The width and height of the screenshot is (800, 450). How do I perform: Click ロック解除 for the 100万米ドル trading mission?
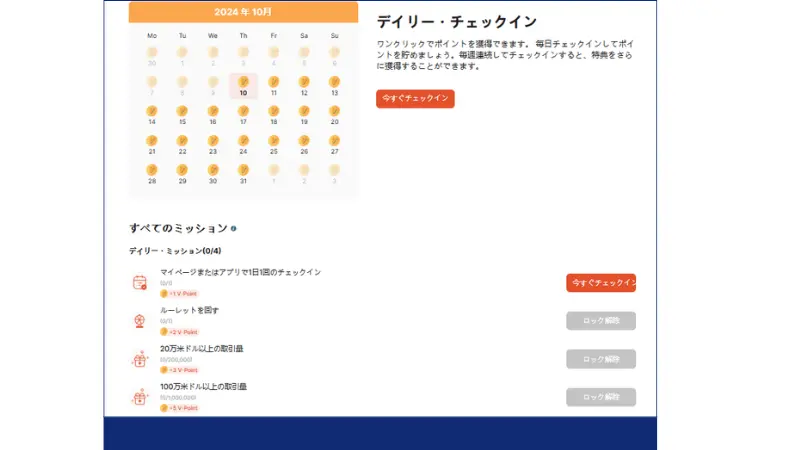tap(600, 397)
